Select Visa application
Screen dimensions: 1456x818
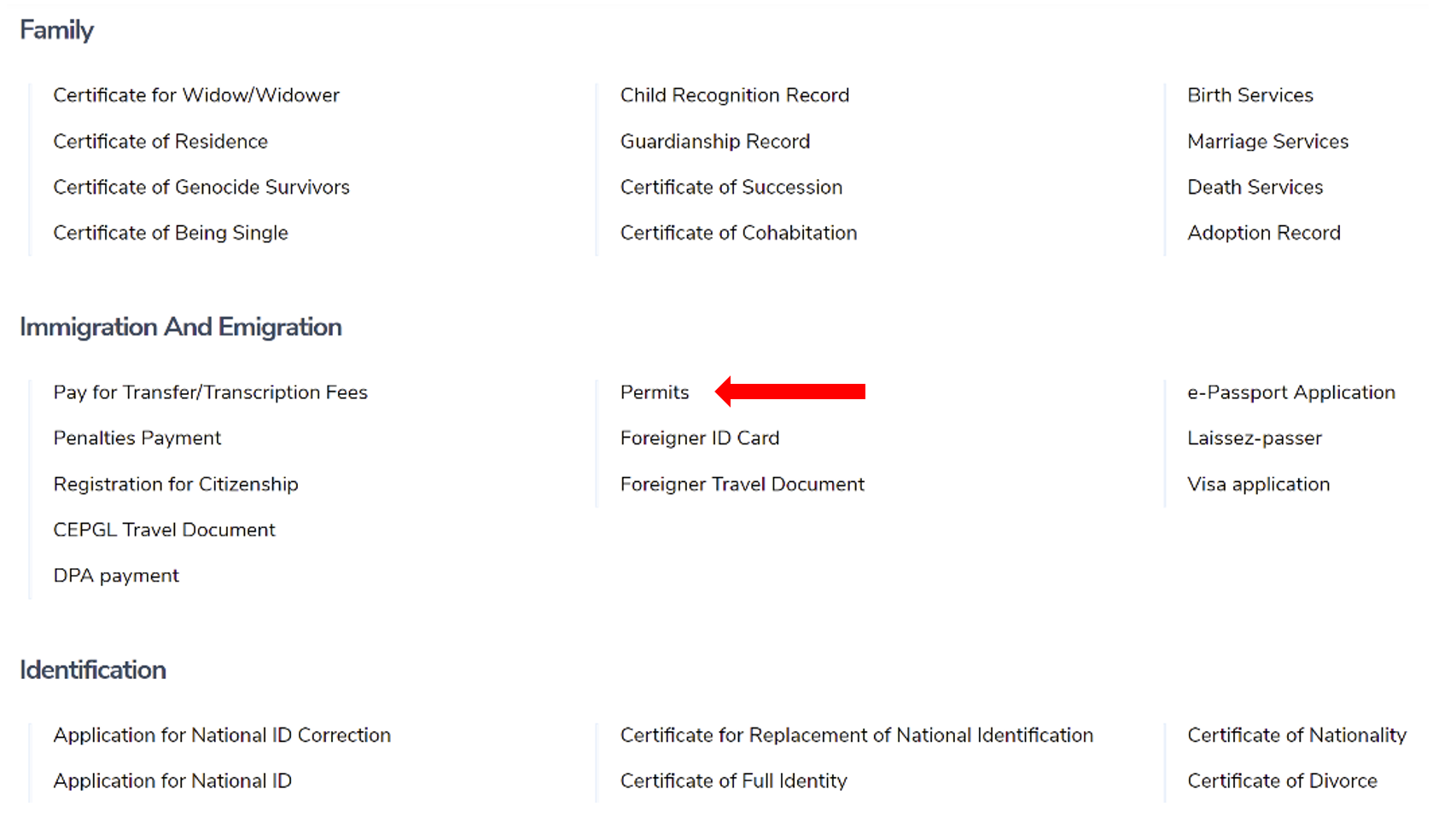click(1257, 484)
